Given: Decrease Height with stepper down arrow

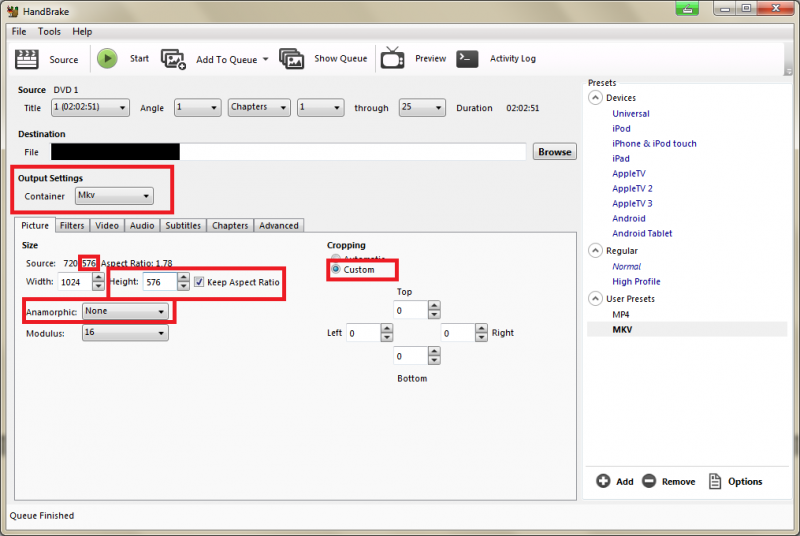Looking at the screenshot, I should click(183, 287).
